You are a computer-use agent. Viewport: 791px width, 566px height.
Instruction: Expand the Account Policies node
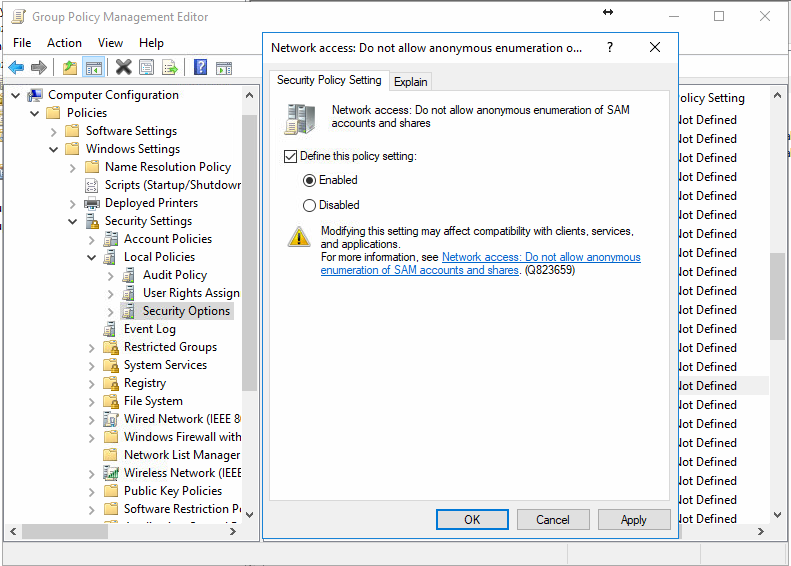tap(92, 239)
